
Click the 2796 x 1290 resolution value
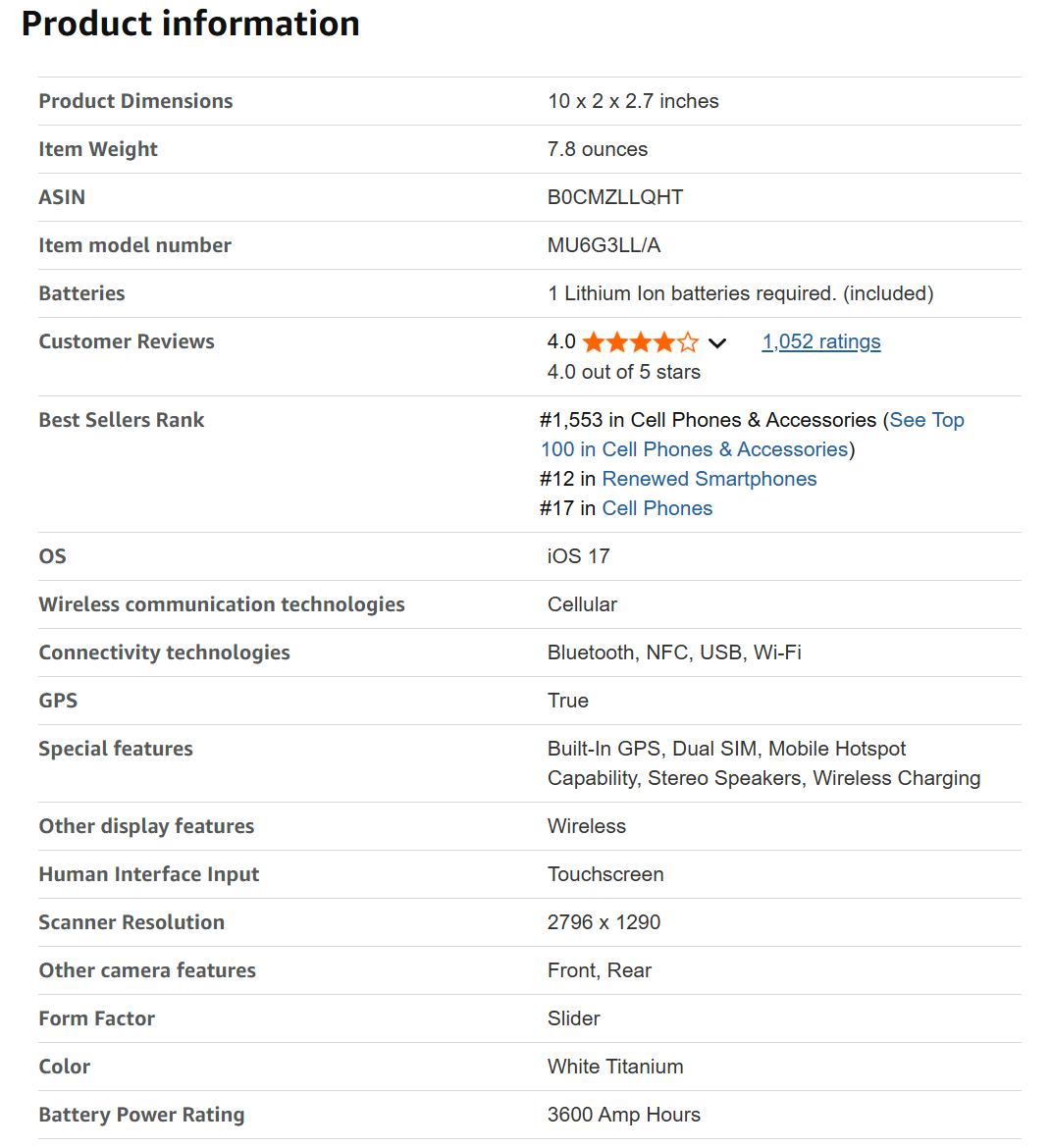(604, 922)
